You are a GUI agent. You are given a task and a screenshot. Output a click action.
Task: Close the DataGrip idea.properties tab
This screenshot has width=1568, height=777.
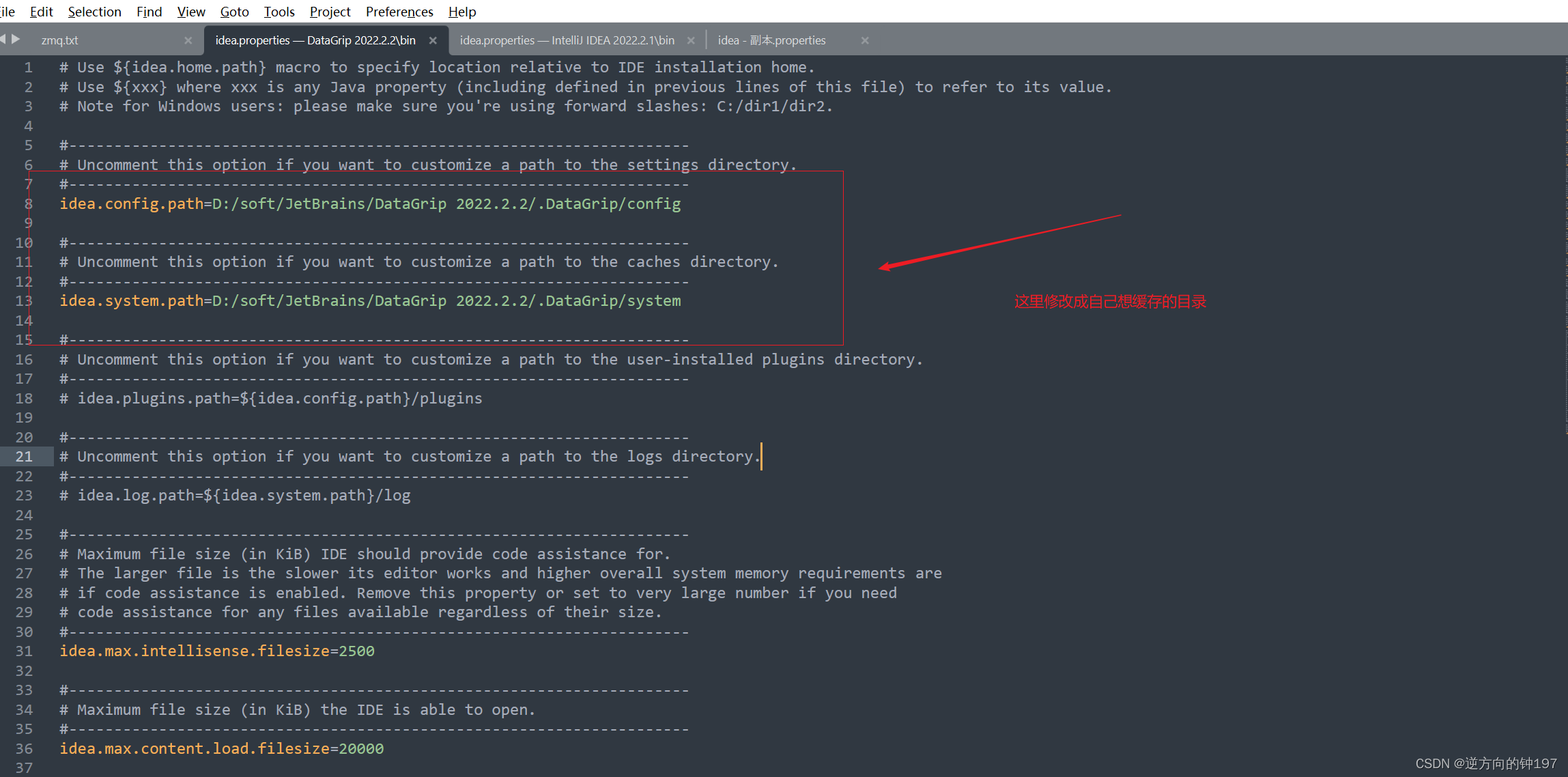click(x=433, y=40)
